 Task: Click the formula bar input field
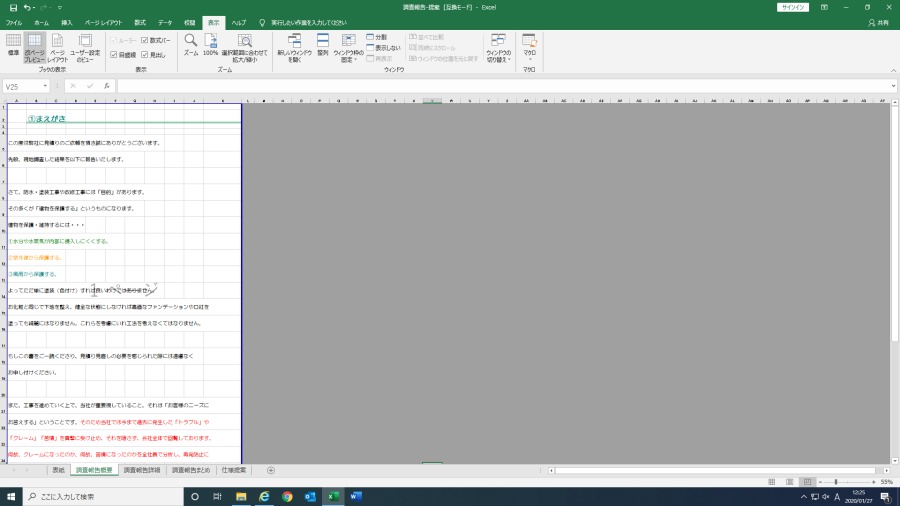point(503,86)
